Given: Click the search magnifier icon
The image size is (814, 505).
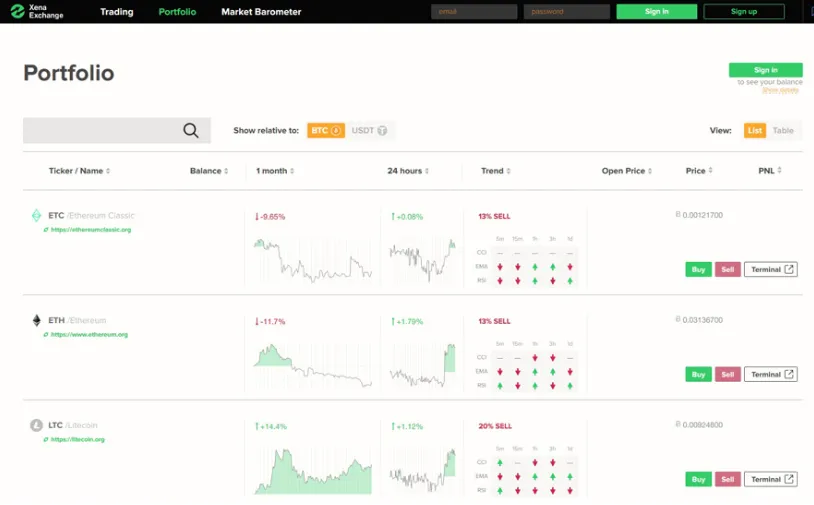Looking at the screenshot, I should point(191,130).
